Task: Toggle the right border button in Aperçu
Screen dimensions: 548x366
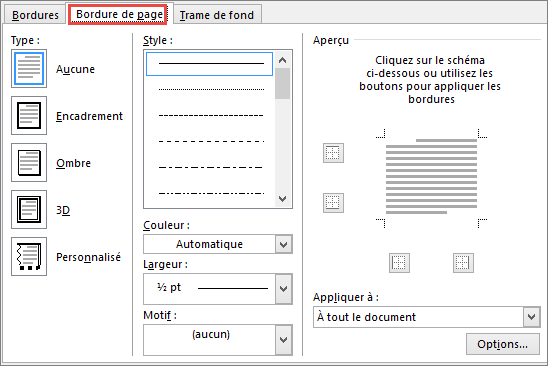Action: pyautogui.click(x=463, y=263)
